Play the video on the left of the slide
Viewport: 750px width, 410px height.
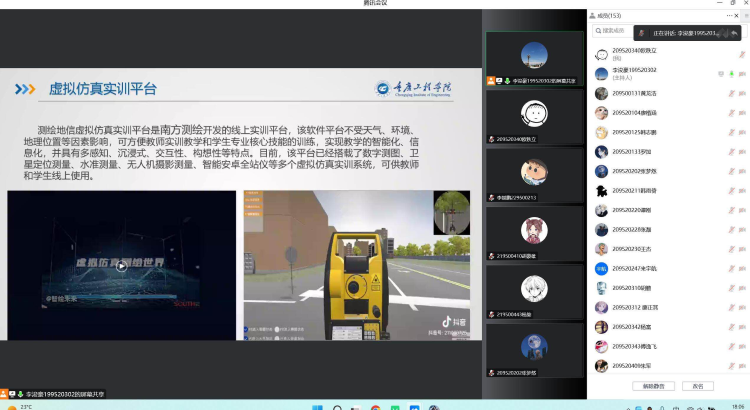(x=121, y=265)
